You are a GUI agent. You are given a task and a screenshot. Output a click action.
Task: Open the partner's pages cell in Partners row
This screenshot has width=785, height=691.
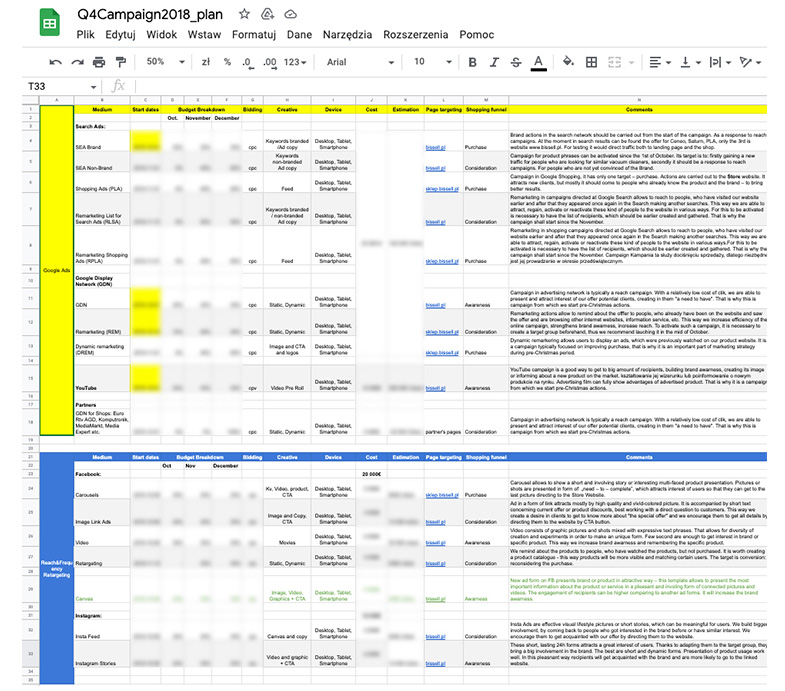click(x=443, y=431)
